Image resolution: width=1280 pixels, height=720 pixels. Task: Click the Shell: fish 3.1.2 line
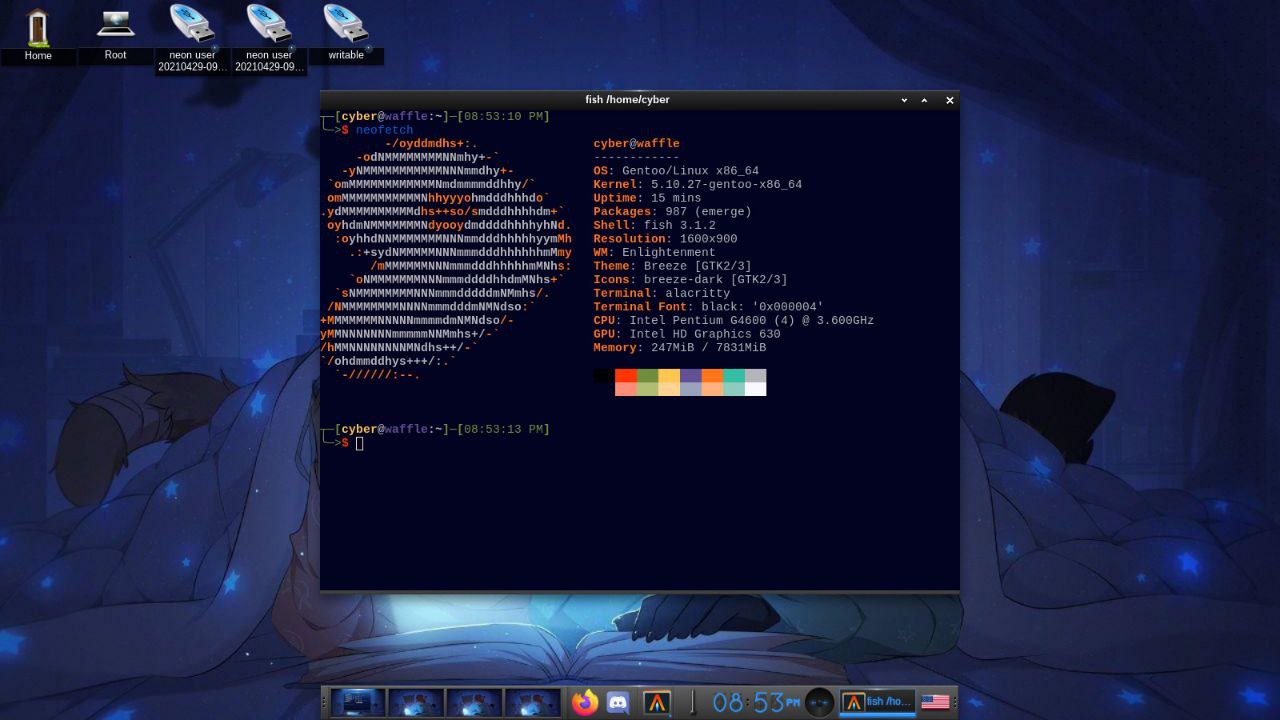point(654,226)
